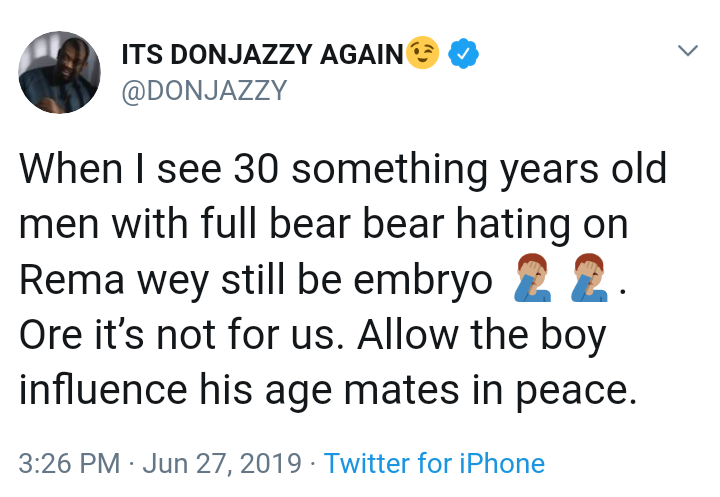Click the Twitter for iPhone source link

435,464
